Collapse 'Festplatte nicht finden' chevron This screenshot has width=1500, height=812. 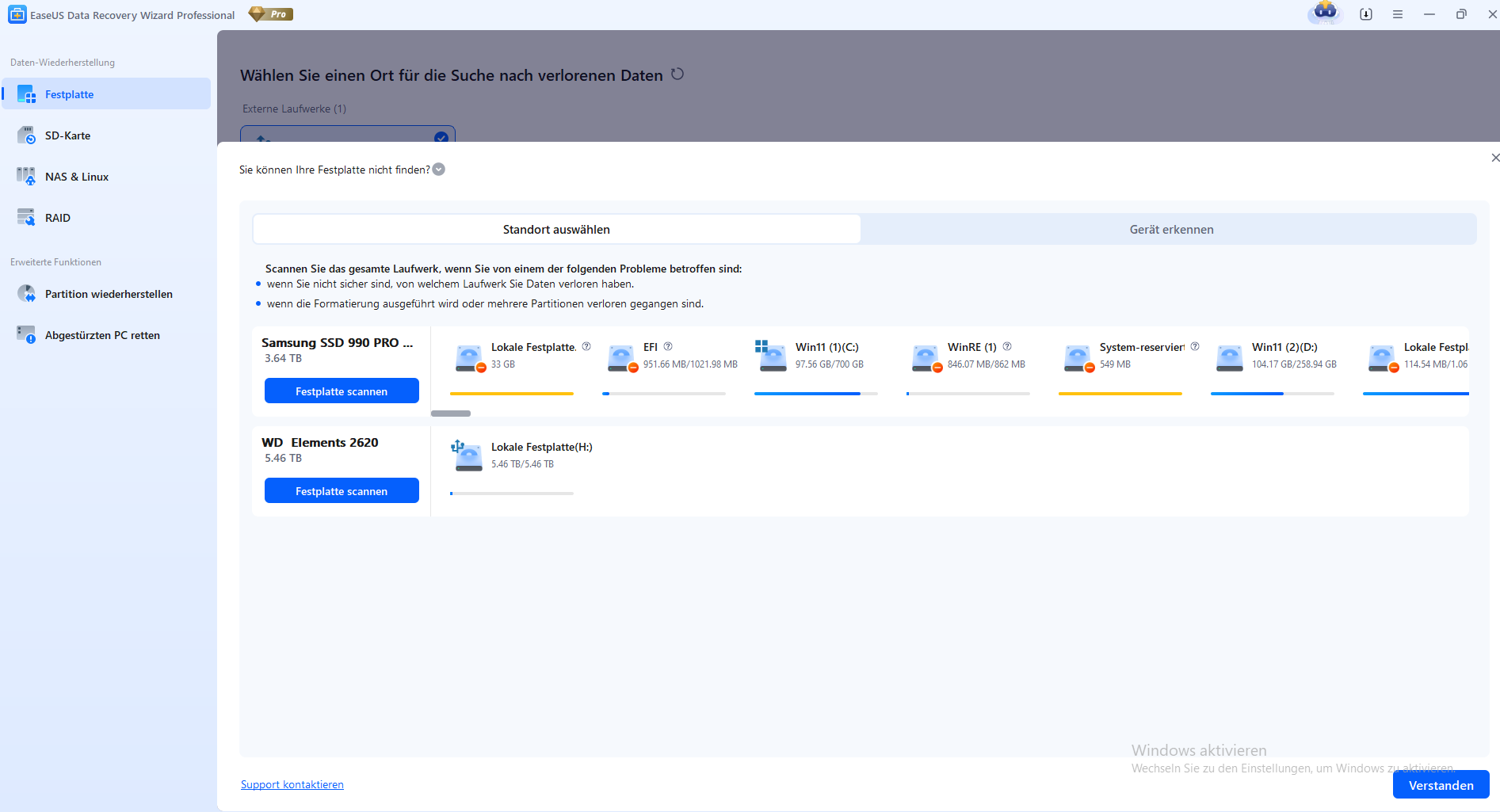pos(439,170)
